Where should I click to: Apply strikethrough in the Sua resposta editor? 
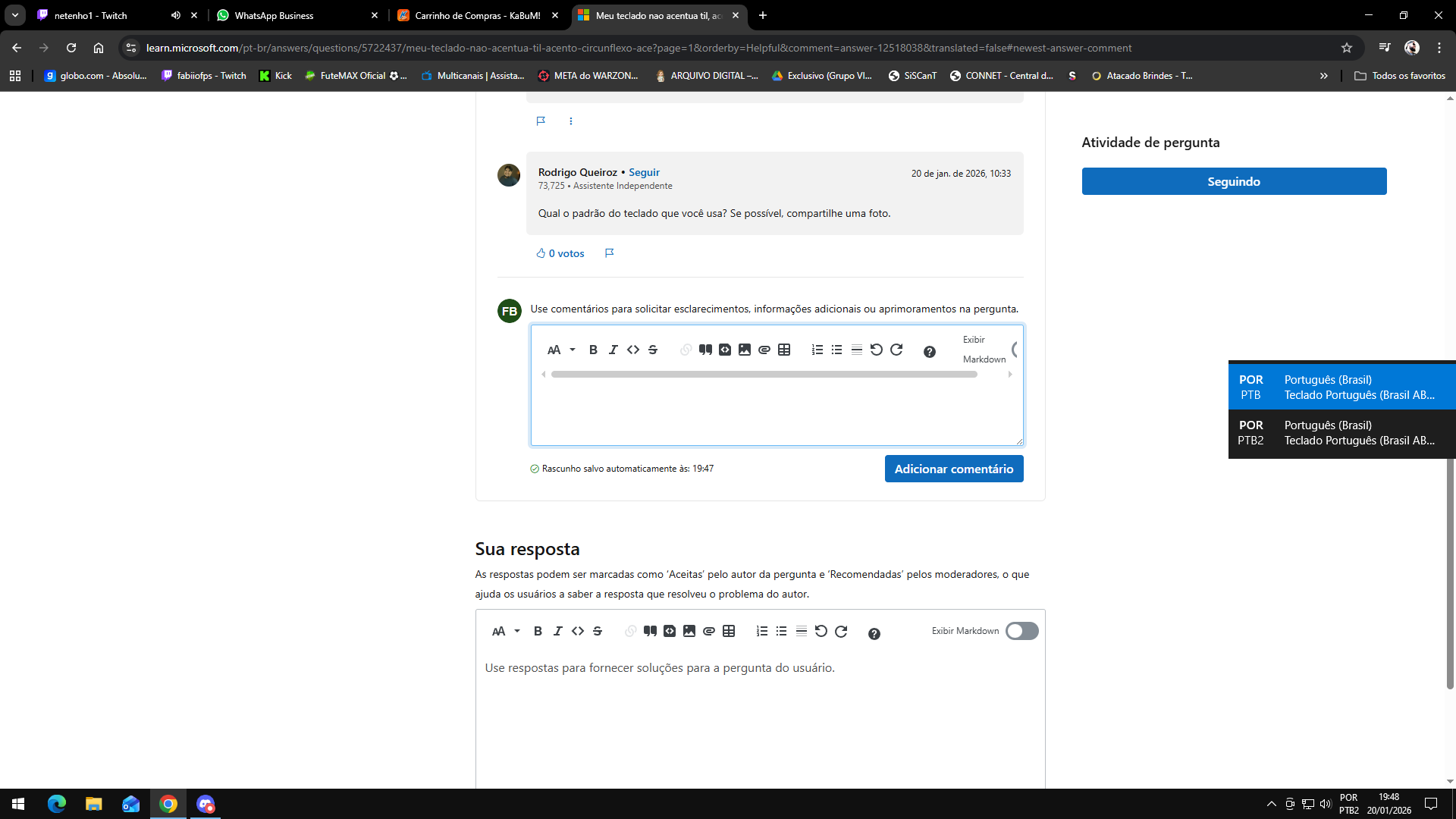click(x=598, y=631)
